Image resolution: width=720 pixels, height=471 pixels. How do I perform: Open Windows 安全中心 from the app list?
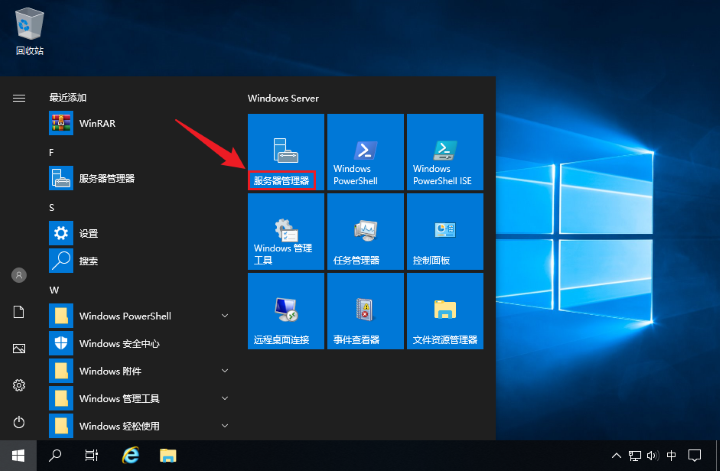pyautogui.click(x=140, y=343)
